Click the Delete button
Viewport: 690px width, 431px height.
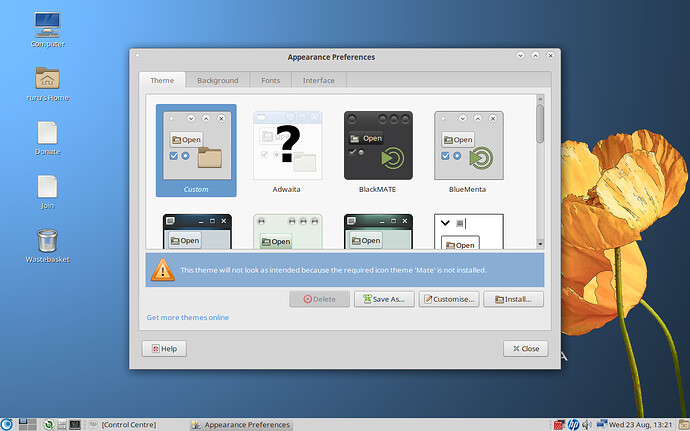coord(319,299)
